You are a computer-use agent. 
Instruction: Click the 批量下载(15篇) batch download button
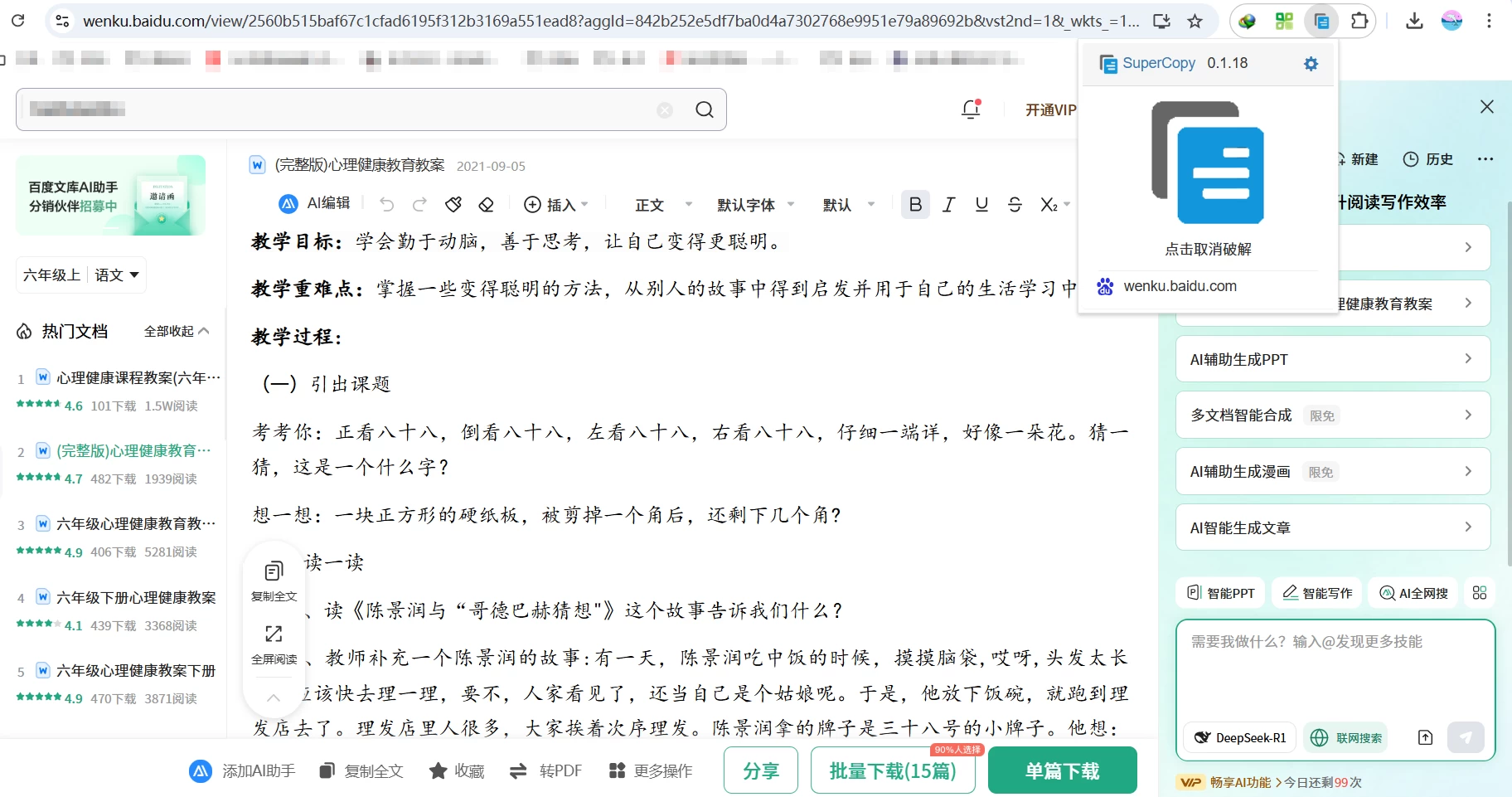[x=892, y=770]
